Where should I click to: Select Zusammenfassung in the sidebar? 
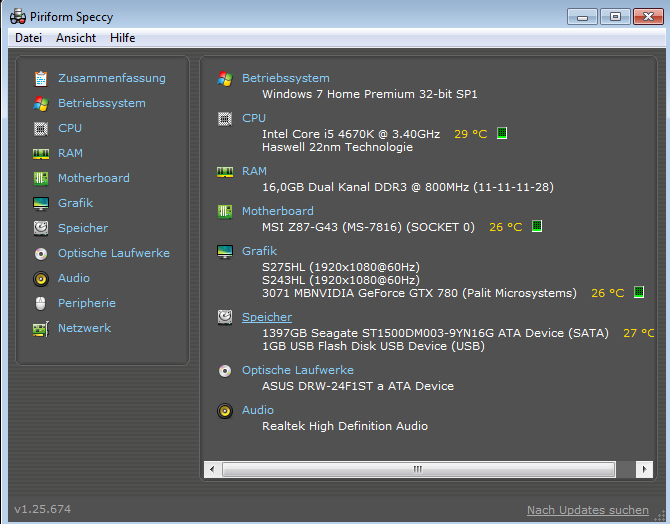click(112, 78)
